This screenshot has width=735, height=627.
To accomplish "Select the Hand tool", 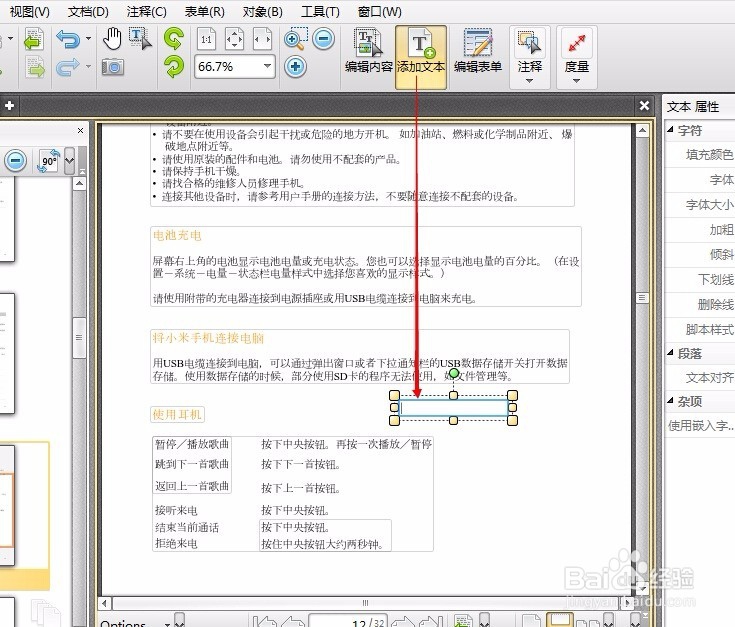I will (112, 38).
